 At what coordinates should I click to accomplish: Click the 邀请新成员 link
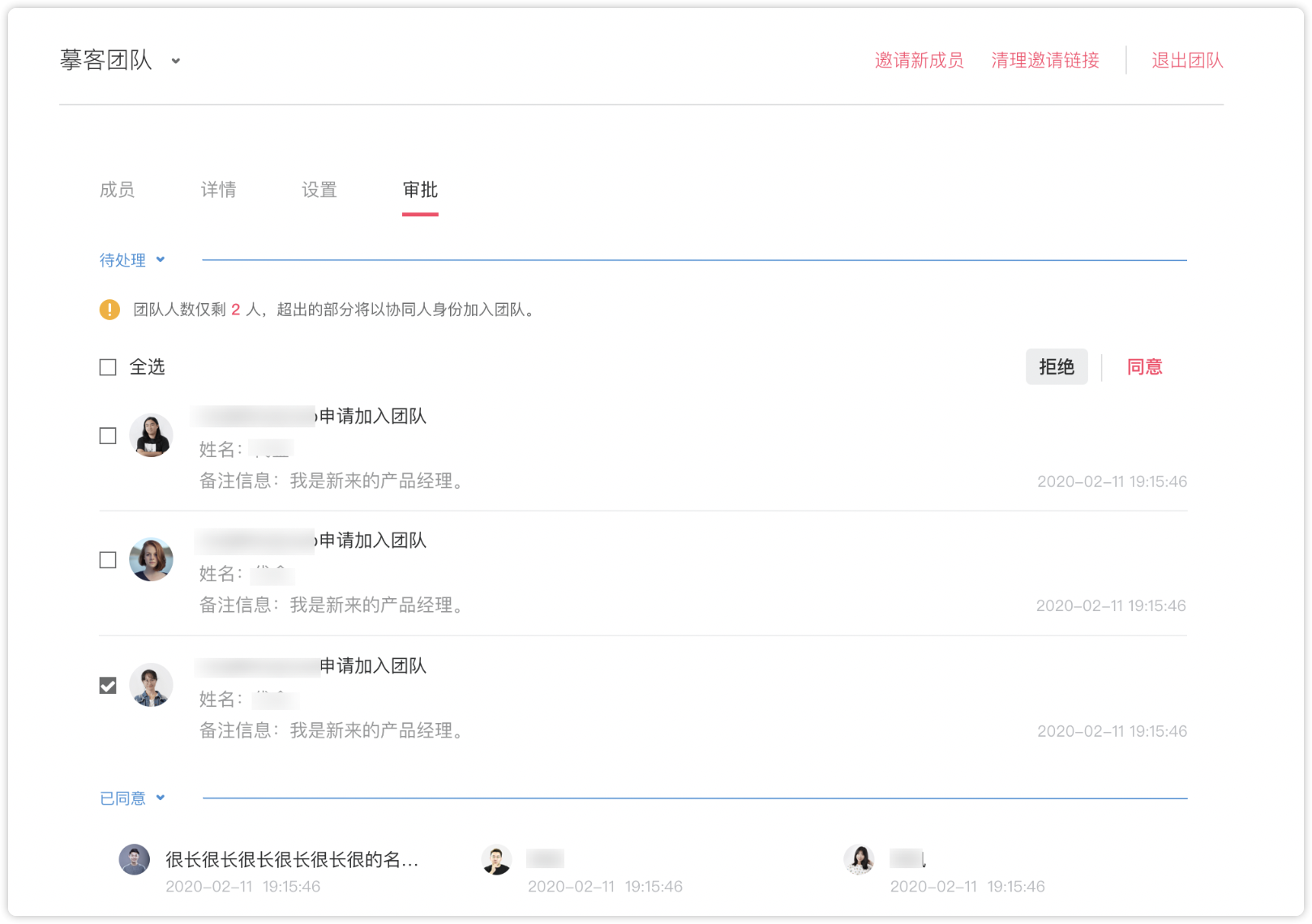919,60
